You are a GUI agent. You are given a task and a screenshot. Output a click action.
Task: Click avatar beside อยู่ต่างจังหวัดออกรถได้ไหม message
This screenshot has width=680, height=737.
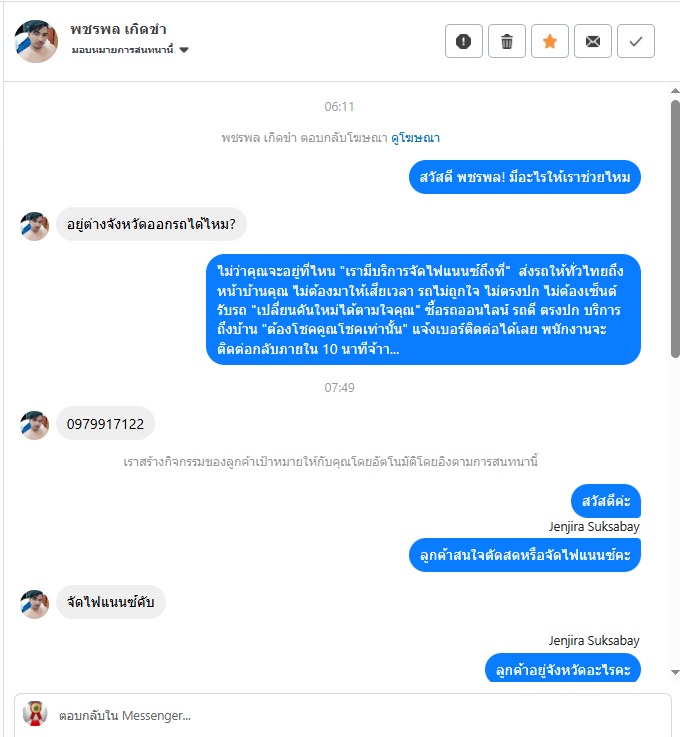click(x=35, y=226)
